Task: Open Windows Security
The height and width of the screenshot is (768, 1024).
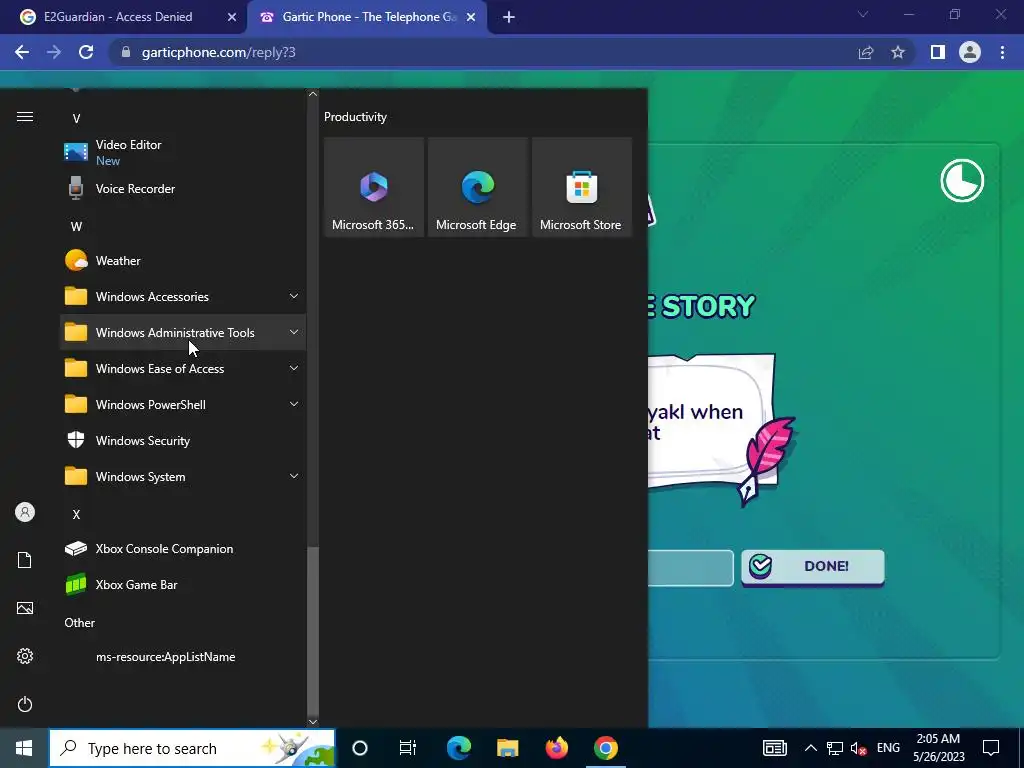Action: click(x=183, y=441)
